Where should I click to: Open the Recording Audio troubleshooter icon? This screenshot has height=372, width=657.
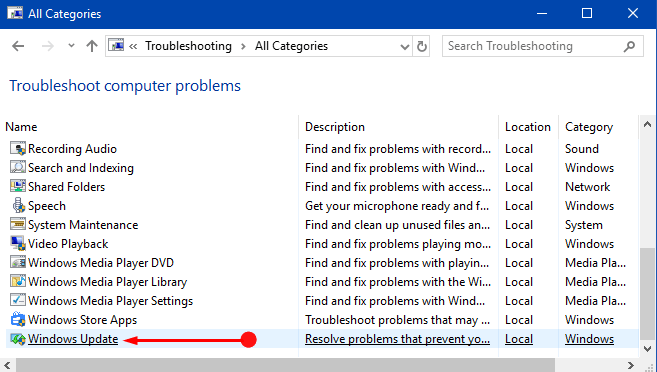[x=18, y=149]
